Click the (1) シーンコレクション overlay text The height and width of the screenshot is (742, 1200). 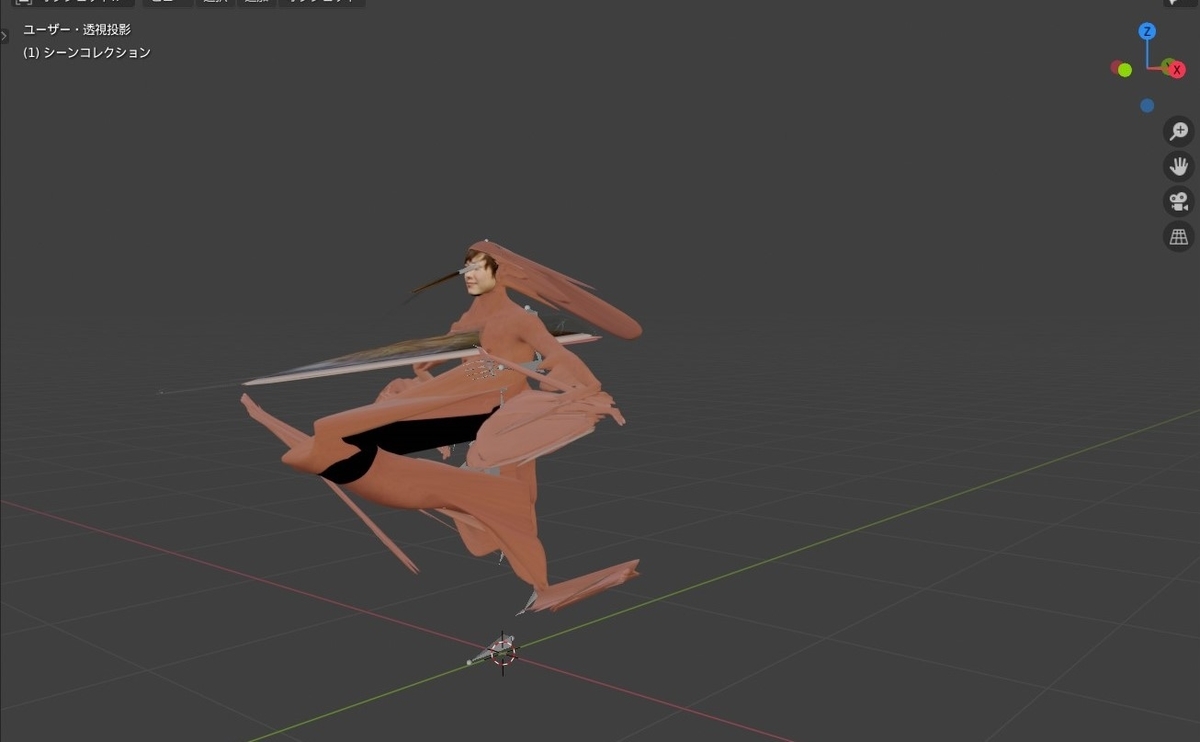point(87,52)
